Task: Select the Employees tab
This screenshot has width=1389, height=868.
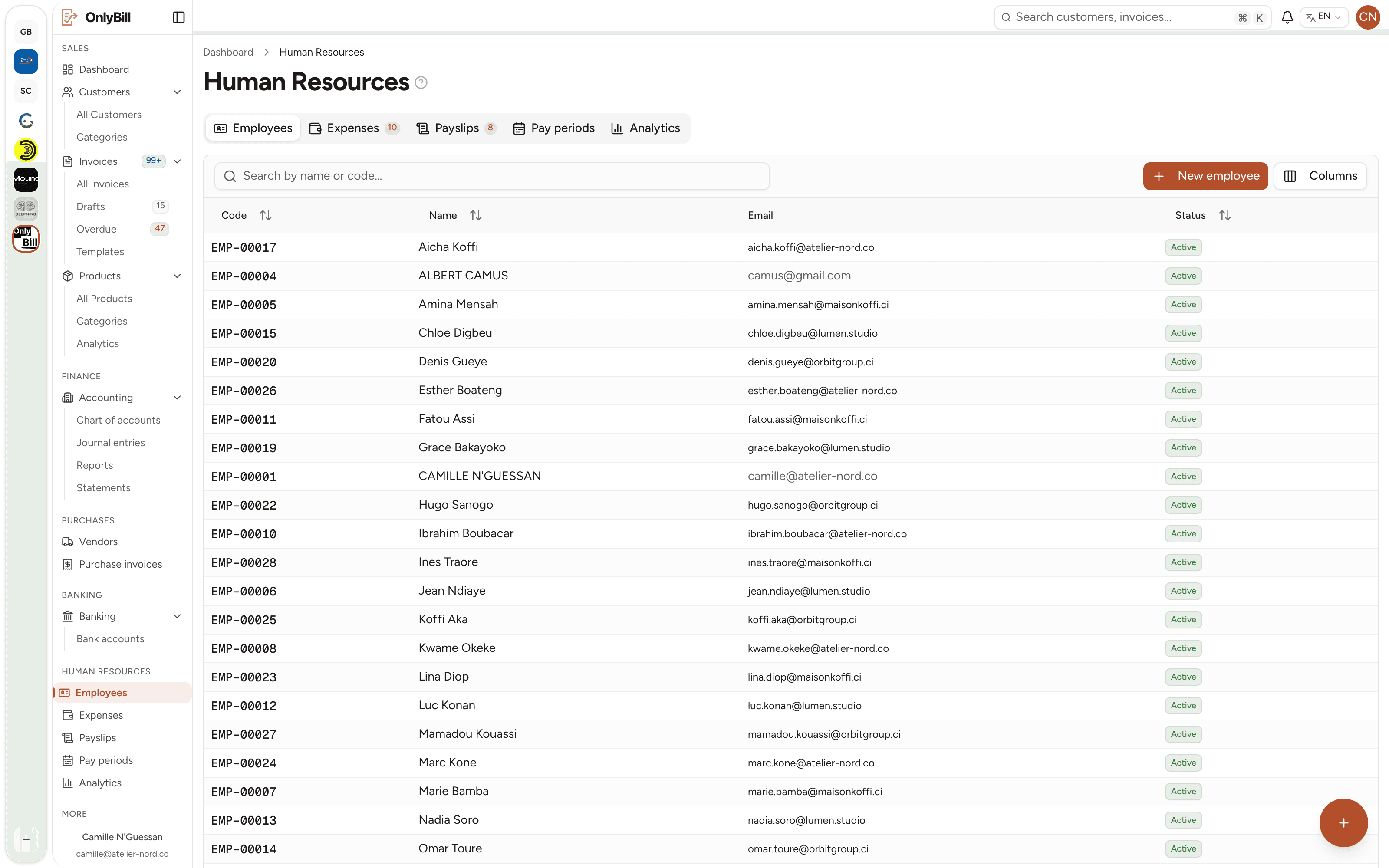Action: (x=253, y=128)
